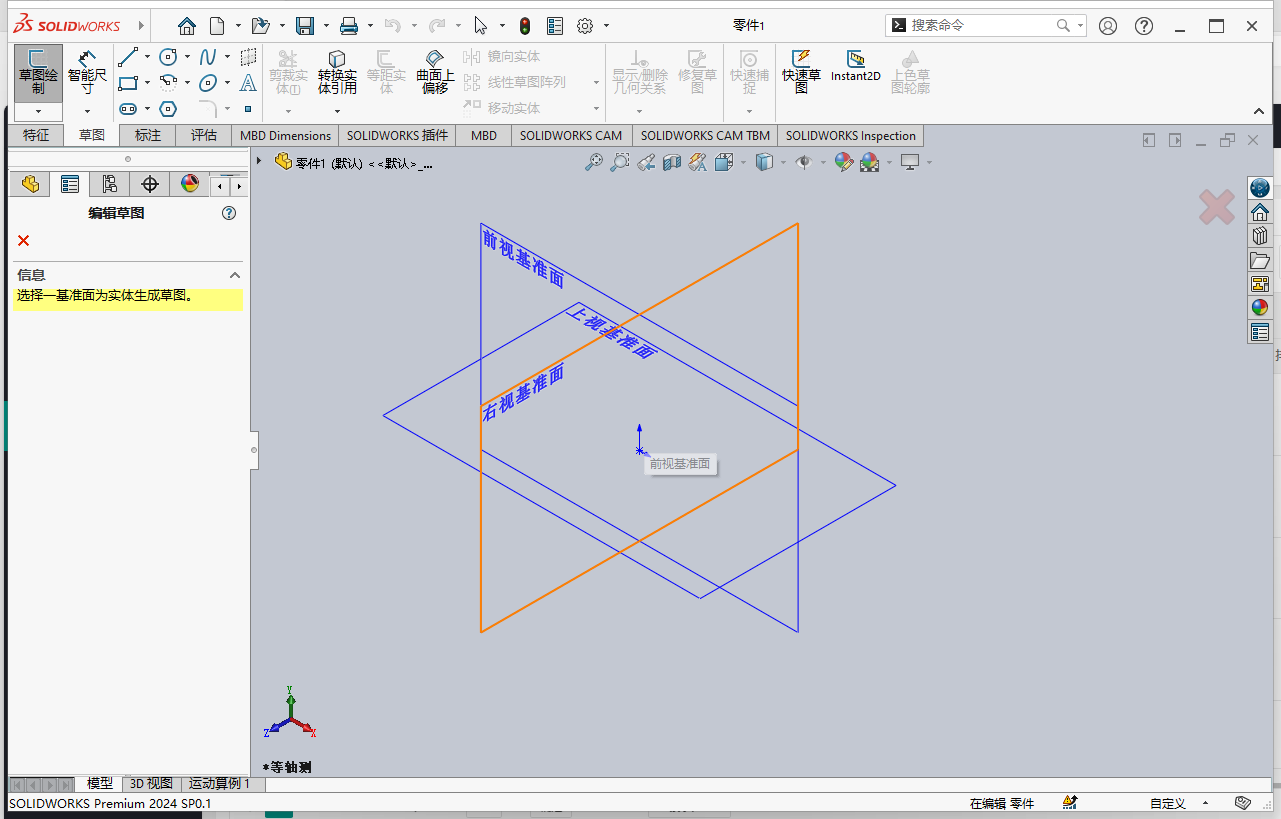
Task: Toggle Hide/Show Items eye icon
Action: (805, 163)
